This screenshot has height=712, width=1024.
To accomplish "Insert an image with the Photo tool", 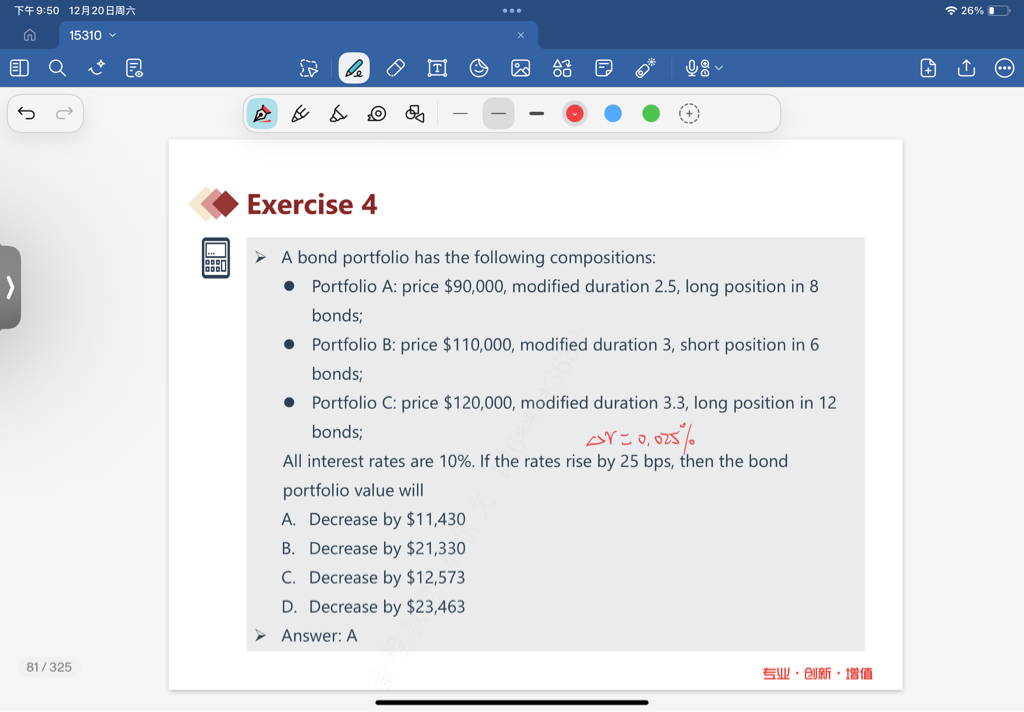I will [520, 68].
